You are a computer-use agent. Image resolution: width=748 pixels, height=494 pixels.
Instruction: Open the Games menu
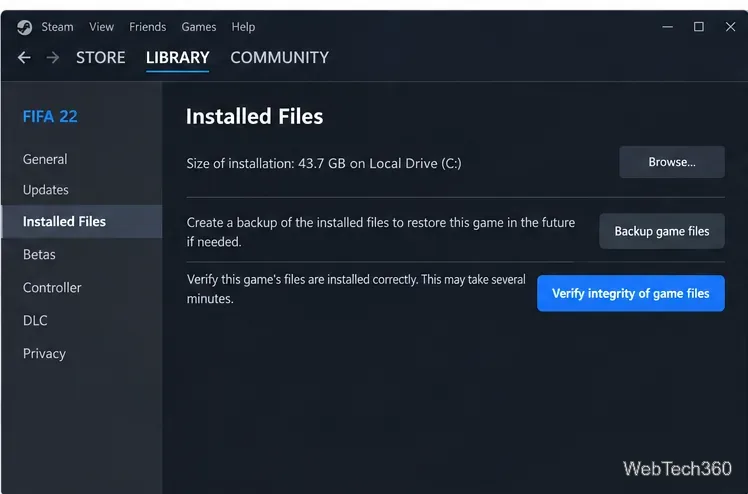198,27
